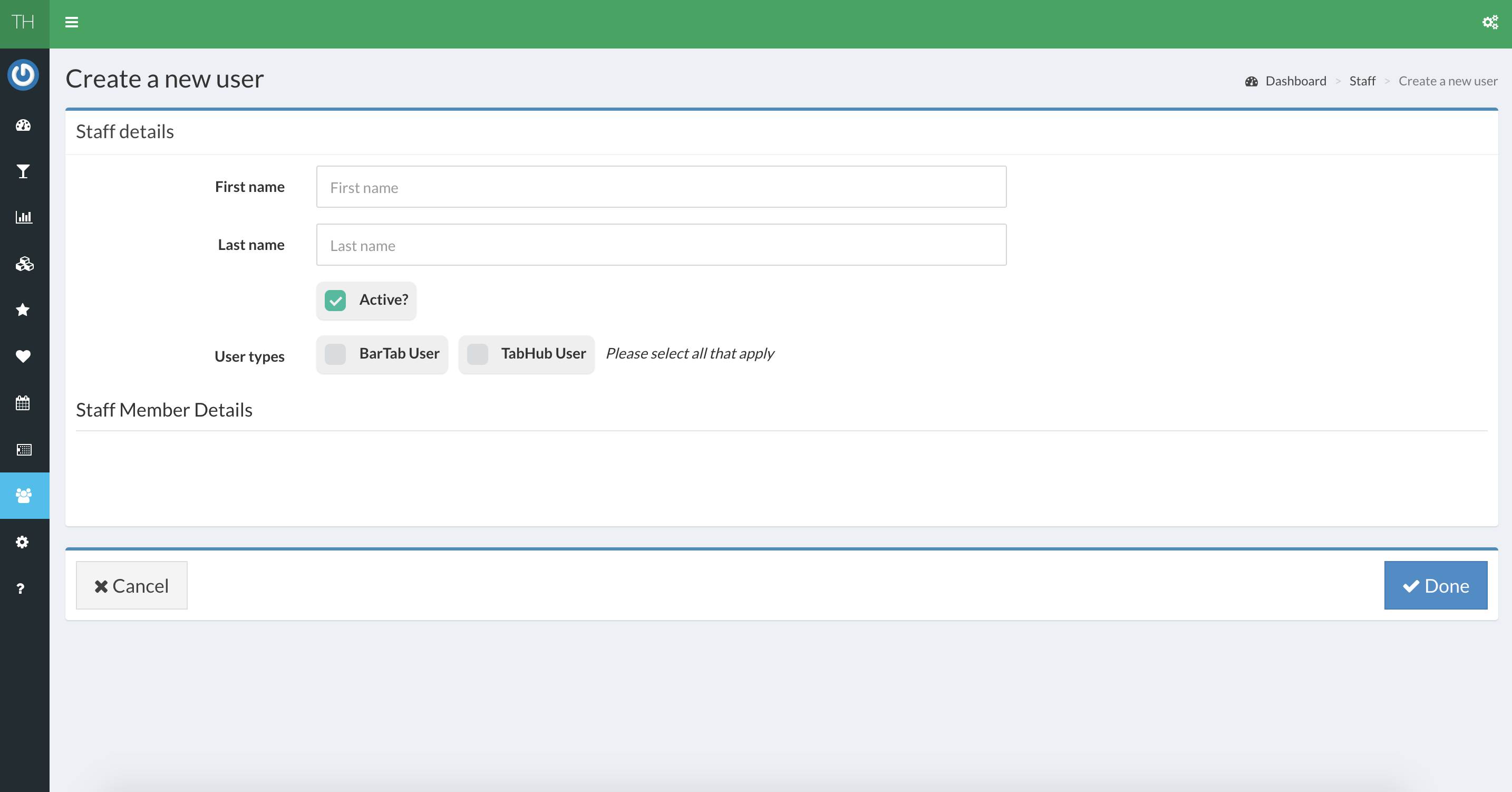Enable the TabHub User checkbox

(477, 354)
